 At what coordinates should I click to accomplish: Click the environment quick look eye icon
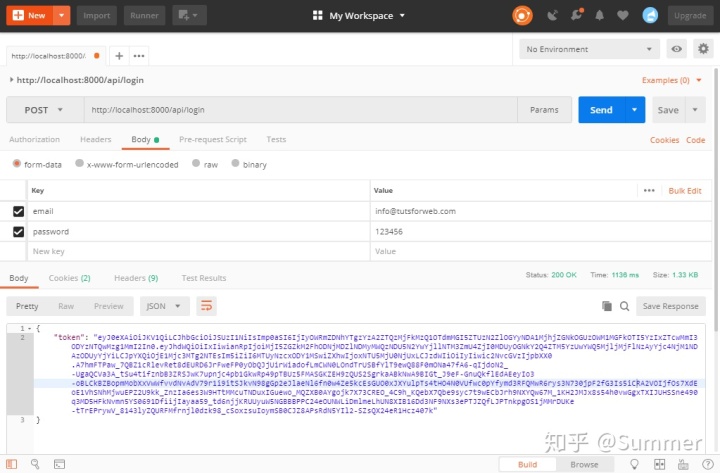coord(676,49)
